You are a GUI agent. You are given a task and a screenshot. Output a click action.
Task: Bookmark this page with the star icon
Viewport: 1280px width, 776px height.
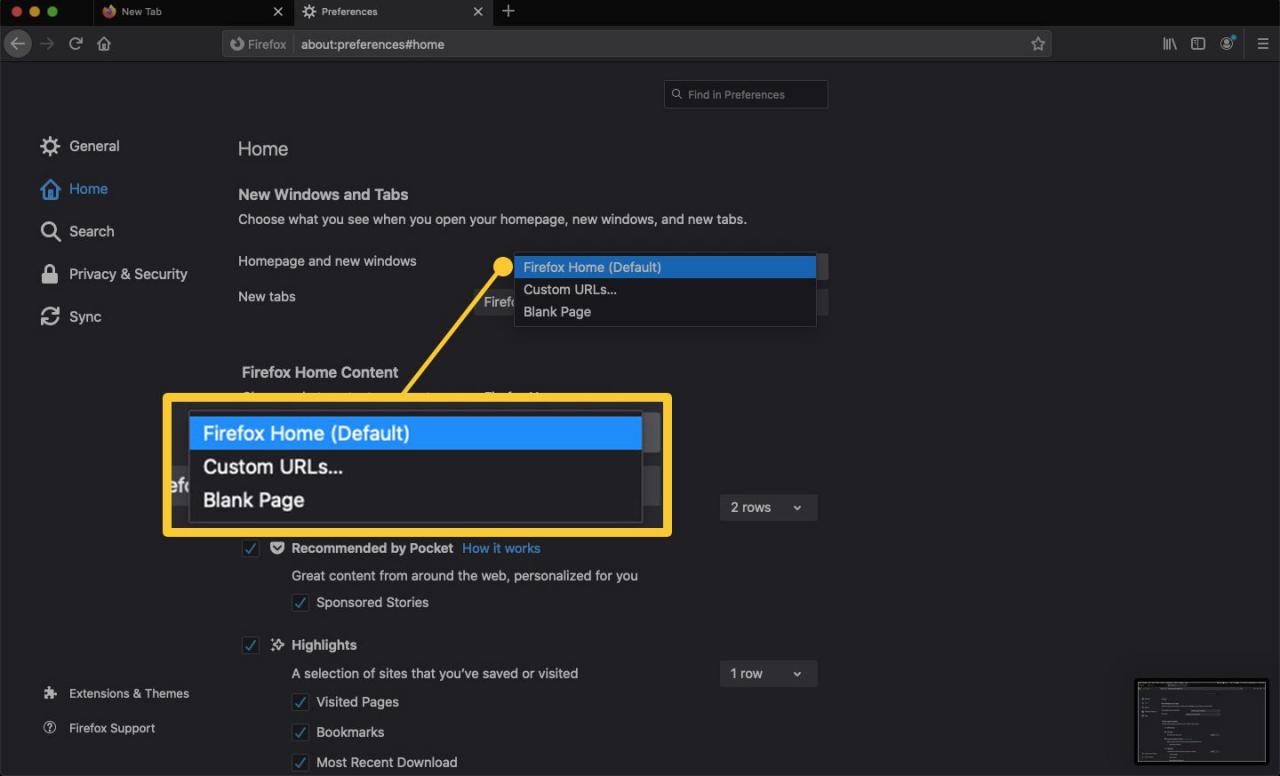(x=1038, y=44)
